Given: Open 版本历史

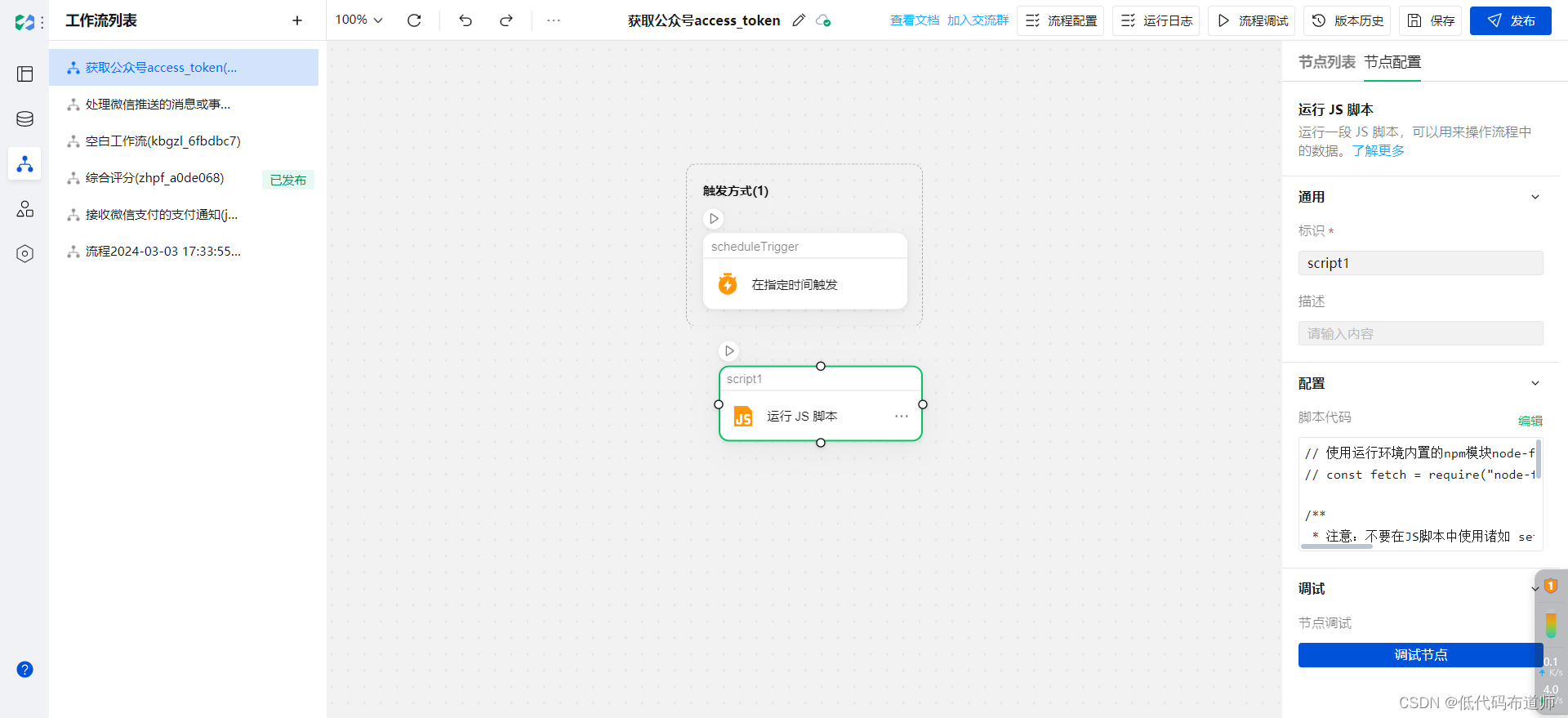Looking at the screenshot, I should click(1347, 20).
